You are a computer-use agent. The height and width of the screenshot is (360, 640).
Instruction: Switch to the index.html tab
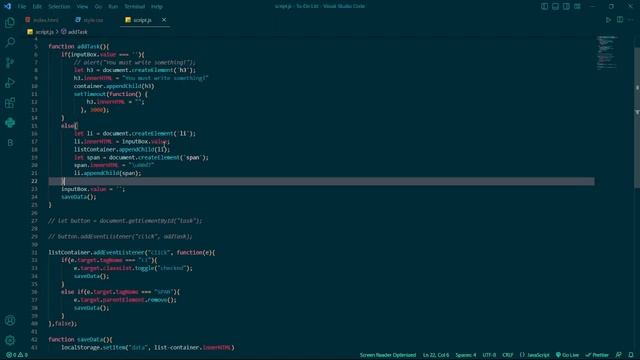click(x=42, y=20)
